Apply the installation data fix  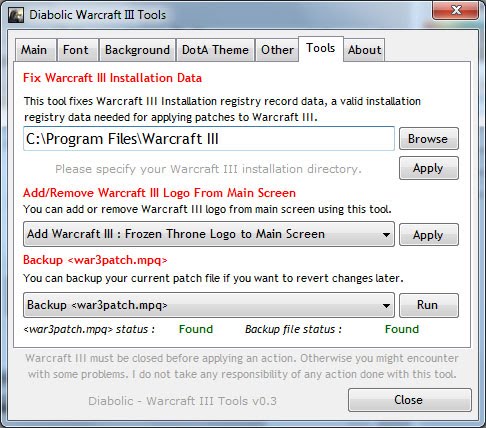(x=429, y=168)
